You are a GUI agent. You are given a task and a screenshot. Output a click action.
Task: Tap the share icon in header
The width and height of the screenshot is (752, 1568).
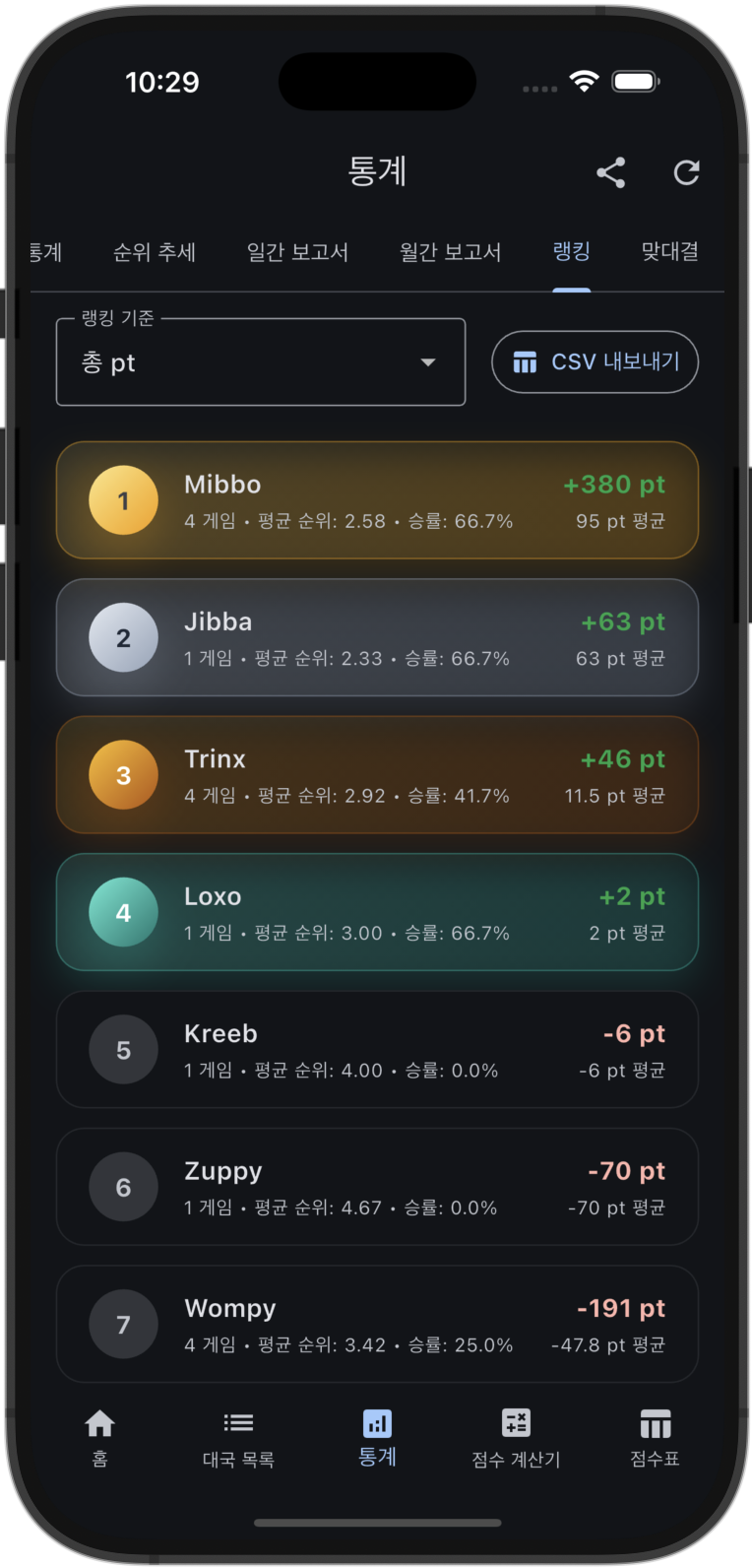(x=610, y=173)
